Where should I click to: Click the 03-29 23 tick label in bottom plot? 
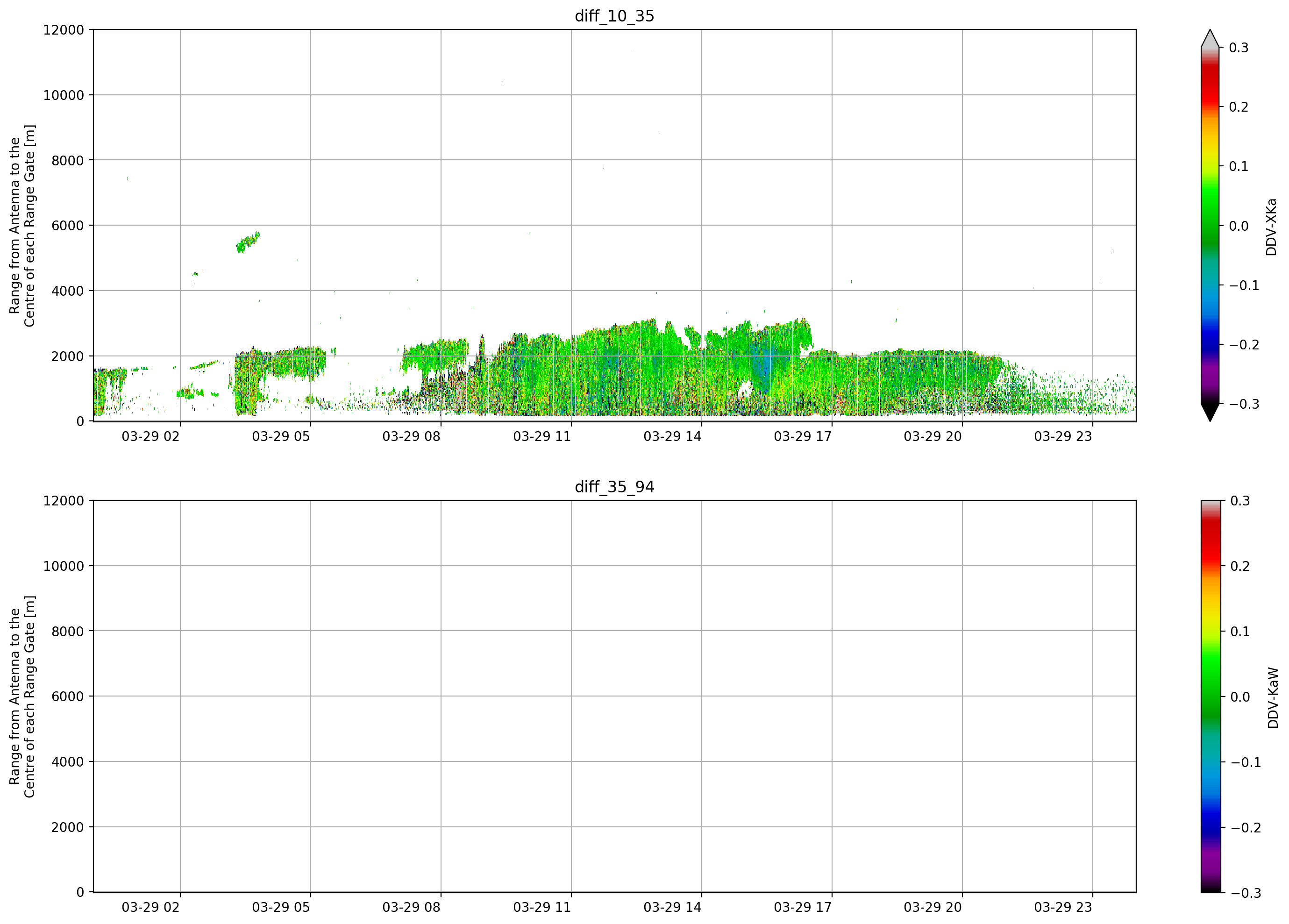[x=1063, y=908]
